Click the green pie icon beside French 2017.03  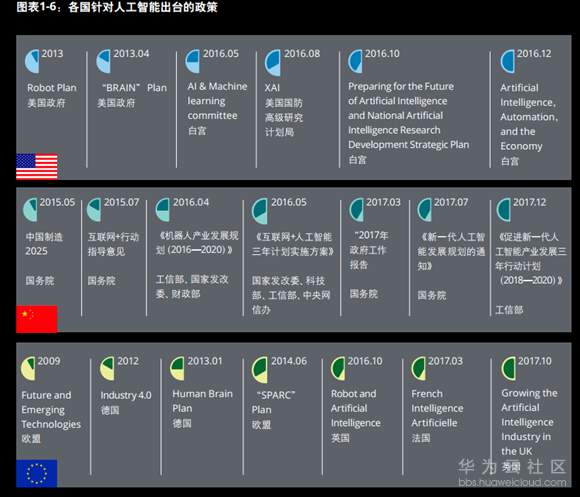click(419, 368)
